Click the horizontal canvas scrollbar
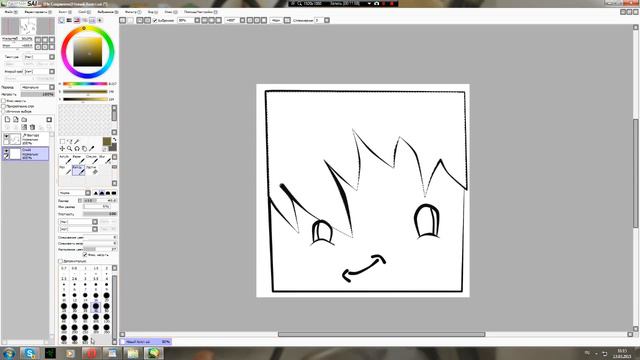Viewport: 640px width, 360px height. (x=381, y=334)
